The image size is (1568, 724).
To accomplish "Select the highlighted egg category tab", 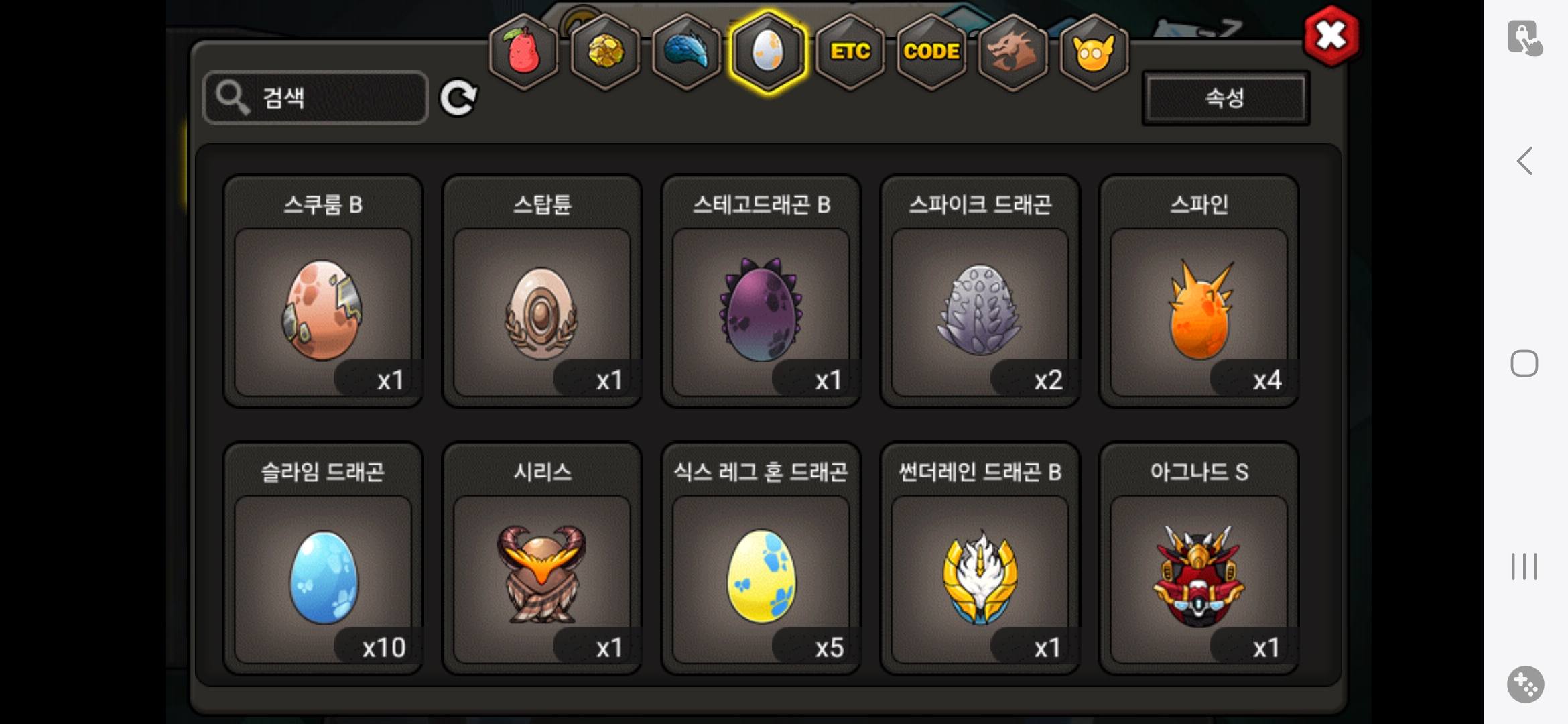I will click(x=768, y=52).
